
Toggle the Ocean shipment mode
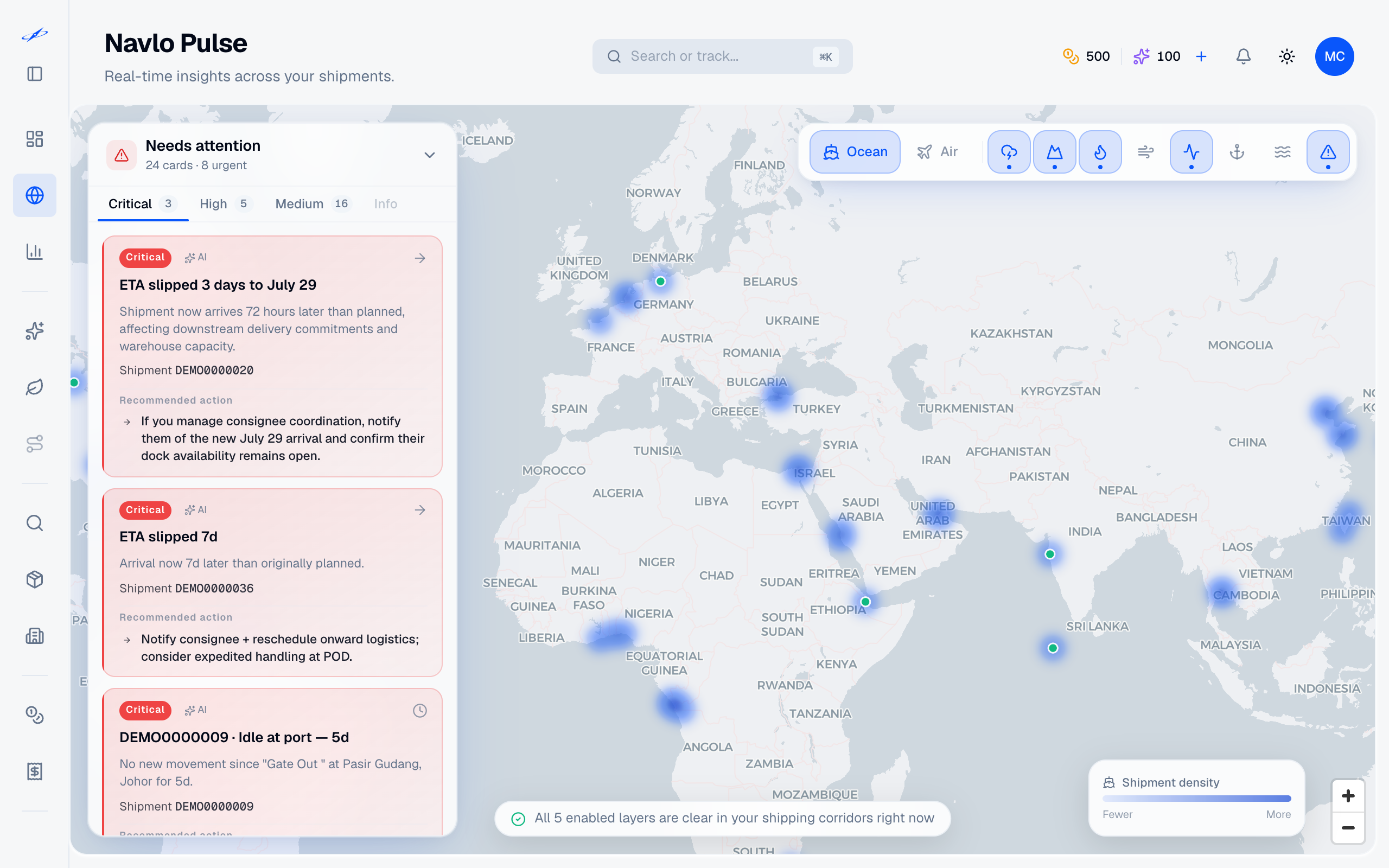[855, 152]
